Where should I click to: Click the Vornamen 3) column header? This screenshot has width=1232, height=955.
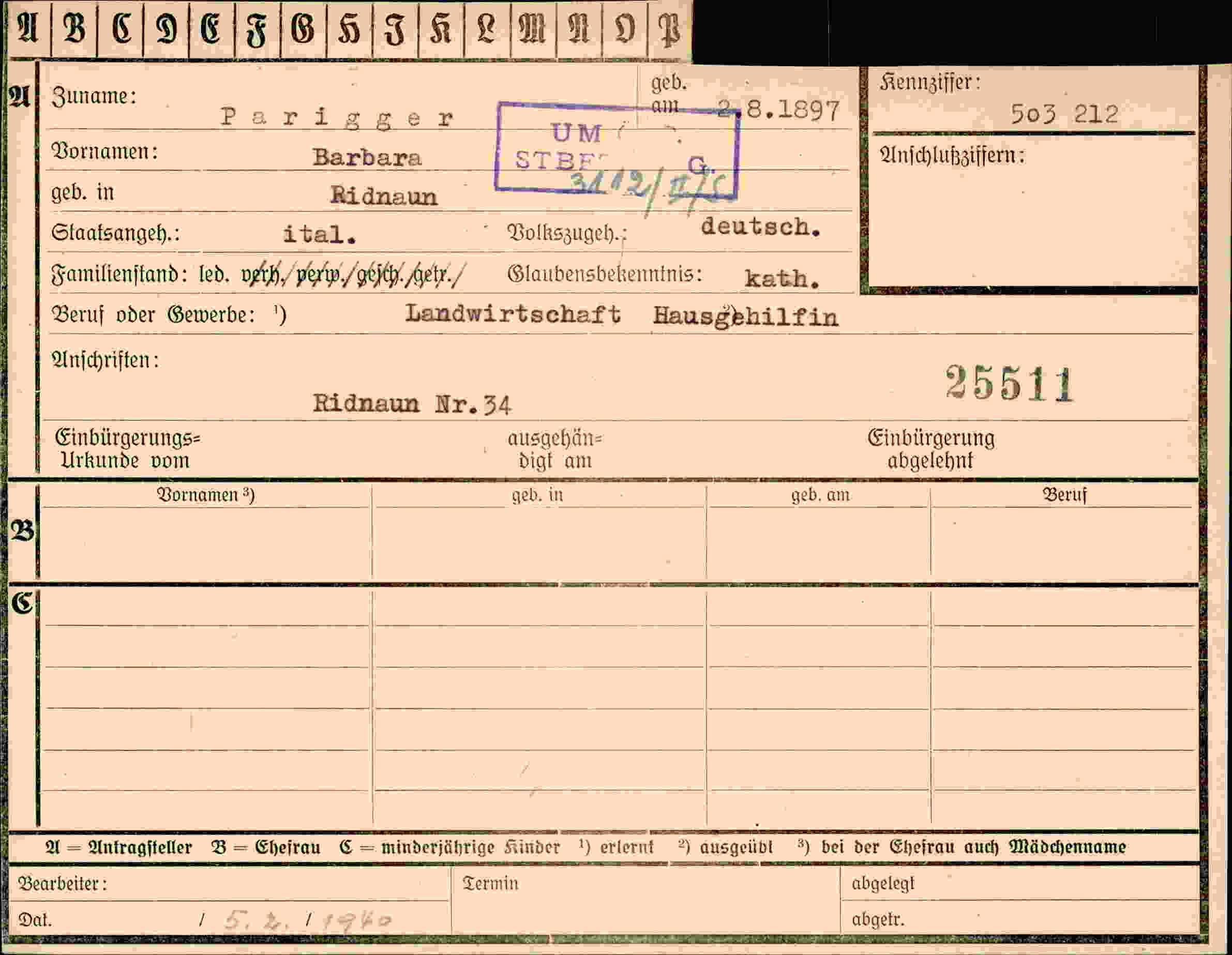pyautogui.click(x=205, y=495)
